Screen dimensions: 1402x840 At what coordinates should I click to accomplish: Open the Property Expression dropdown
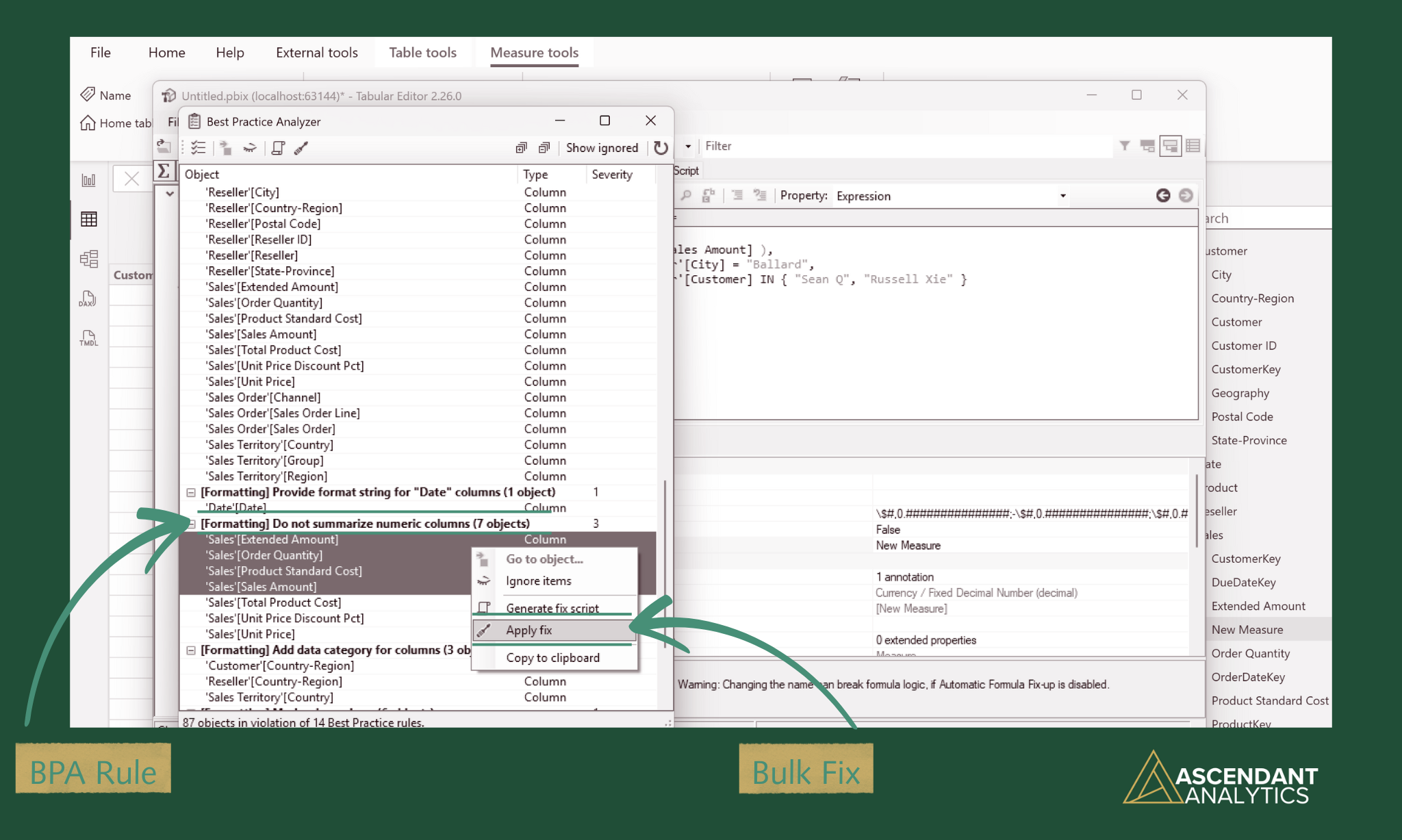(1062, 196)
